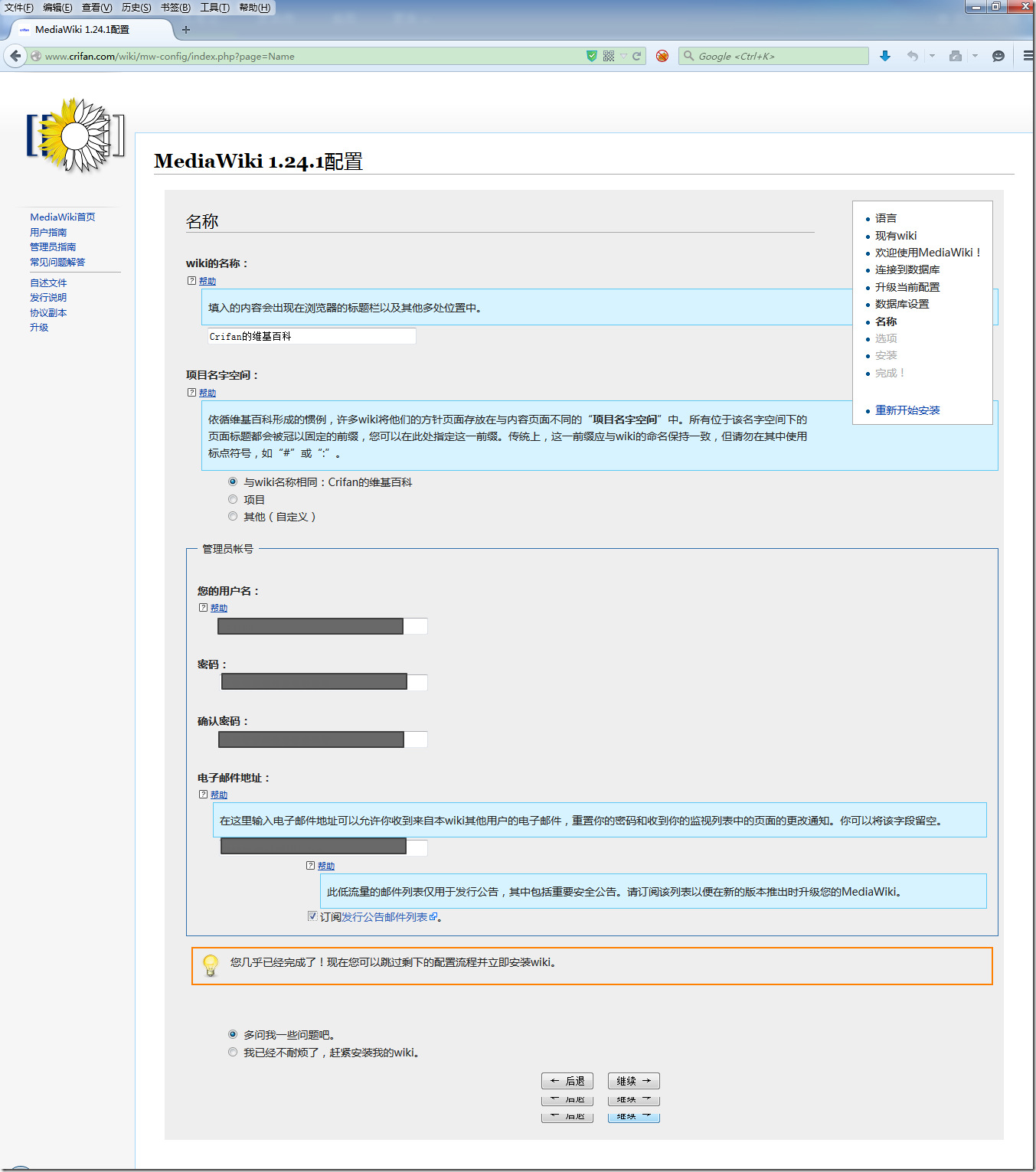Open the 查看 menu
This screenshot has height=1172, width=1036.
96,8
